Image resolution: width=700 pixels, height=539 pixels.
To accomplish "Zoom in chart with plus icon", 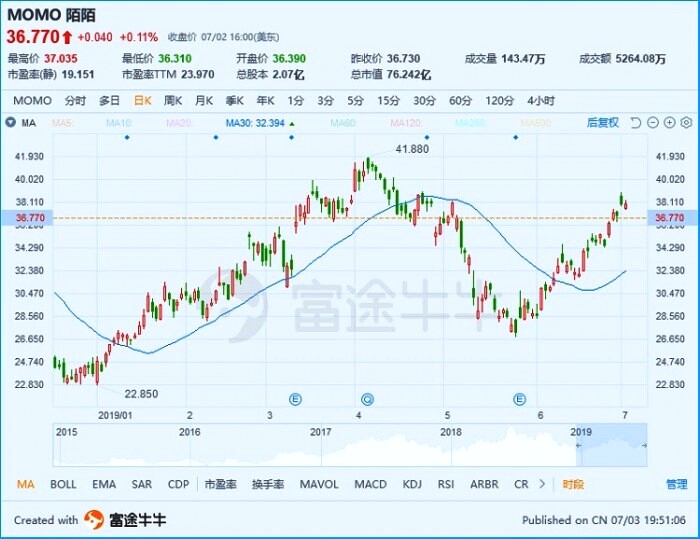I will point(669,122).
